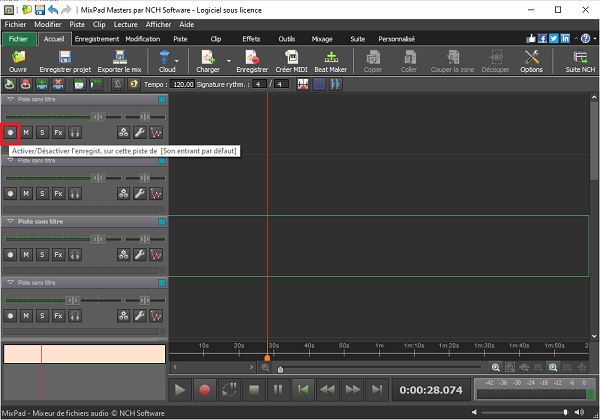
Task: Click the Enregistrer record clip icon
Action: tap(252, 57)
